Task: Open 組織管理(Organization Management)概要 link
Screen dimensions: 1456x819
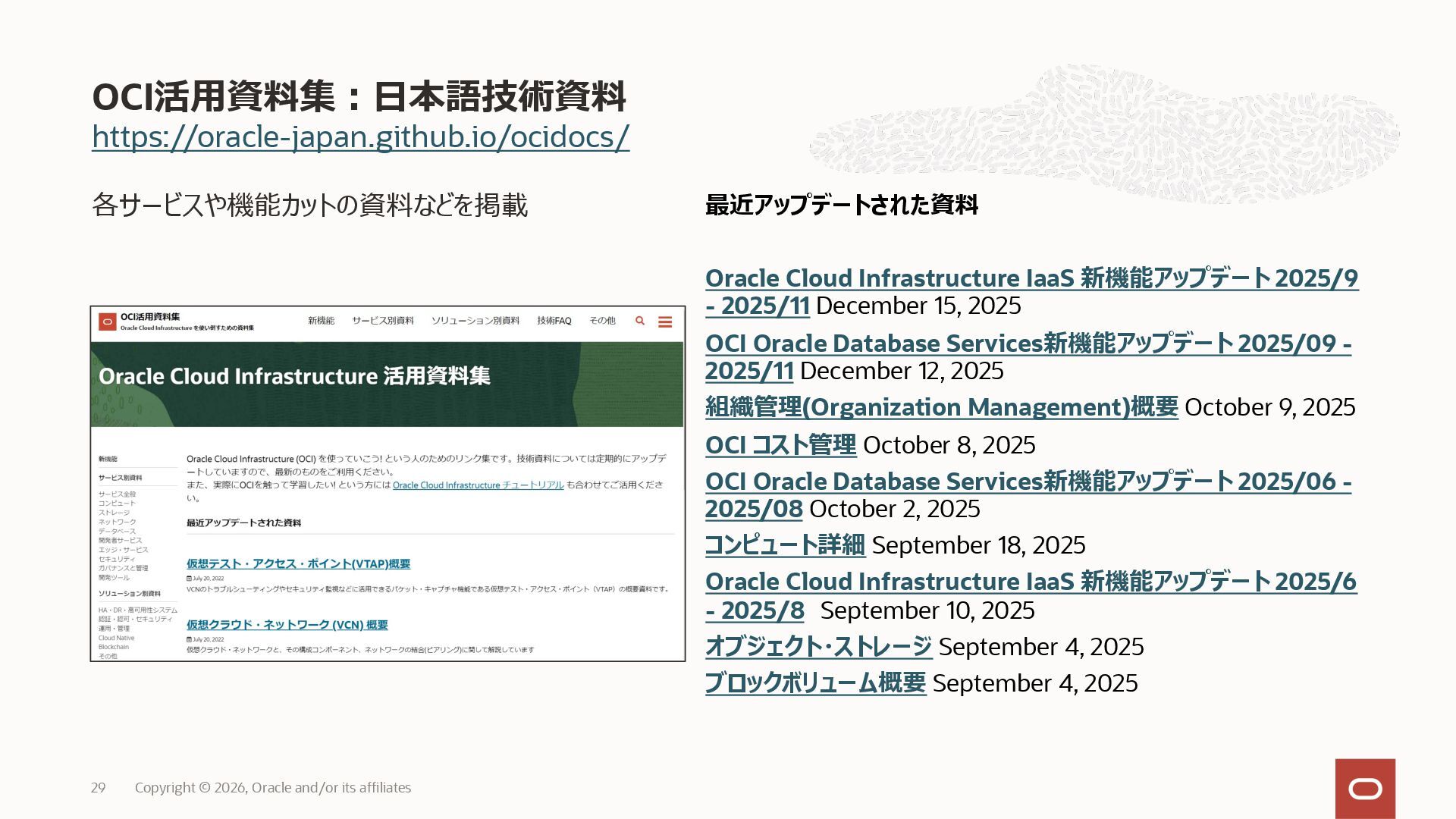Action: 941,407
